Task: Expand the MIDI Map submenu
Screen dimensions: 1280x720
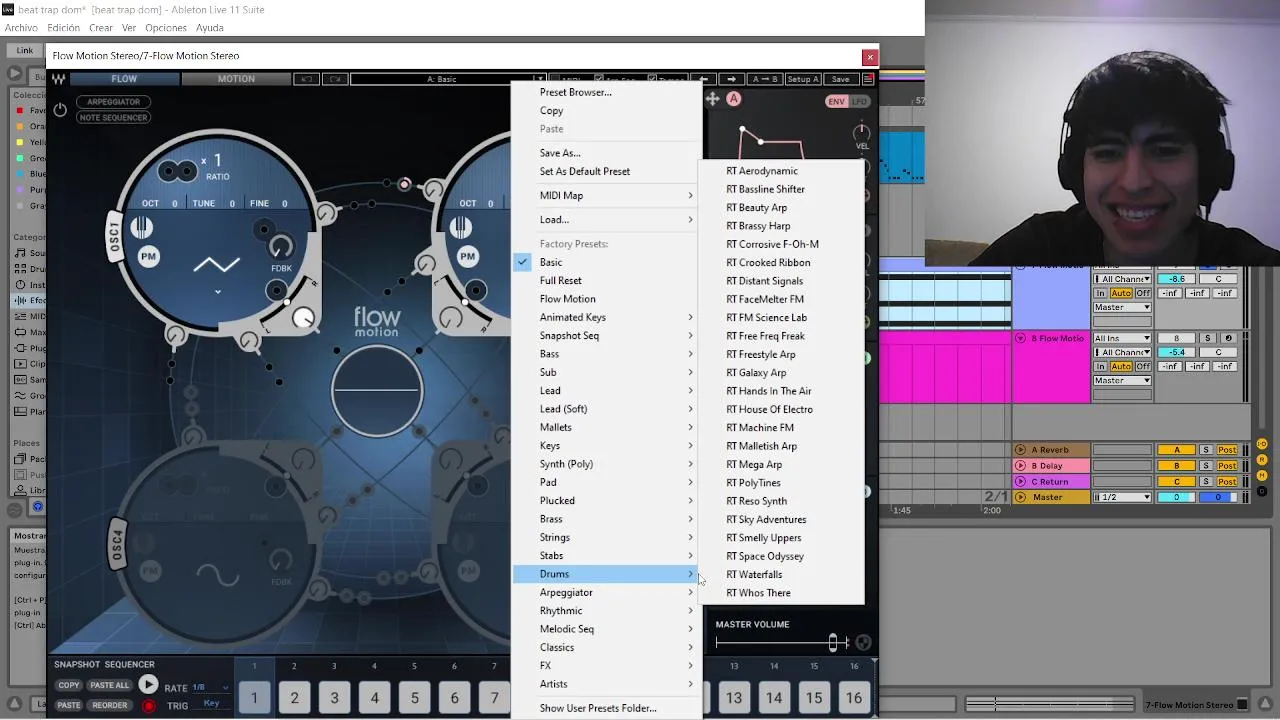Action: tap(606, 196)
